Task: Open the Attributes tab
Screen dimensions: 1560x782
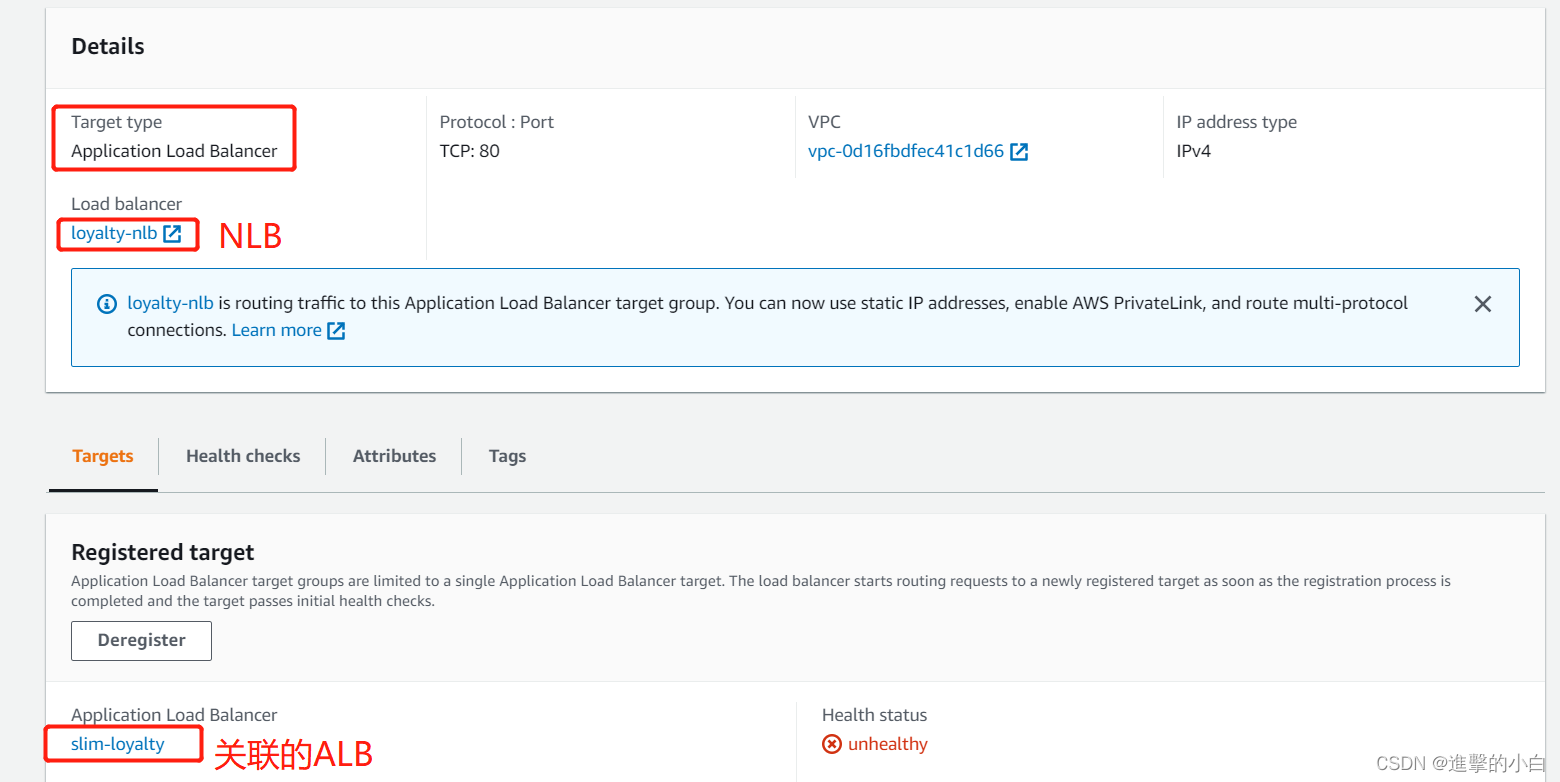Action: 394,456
